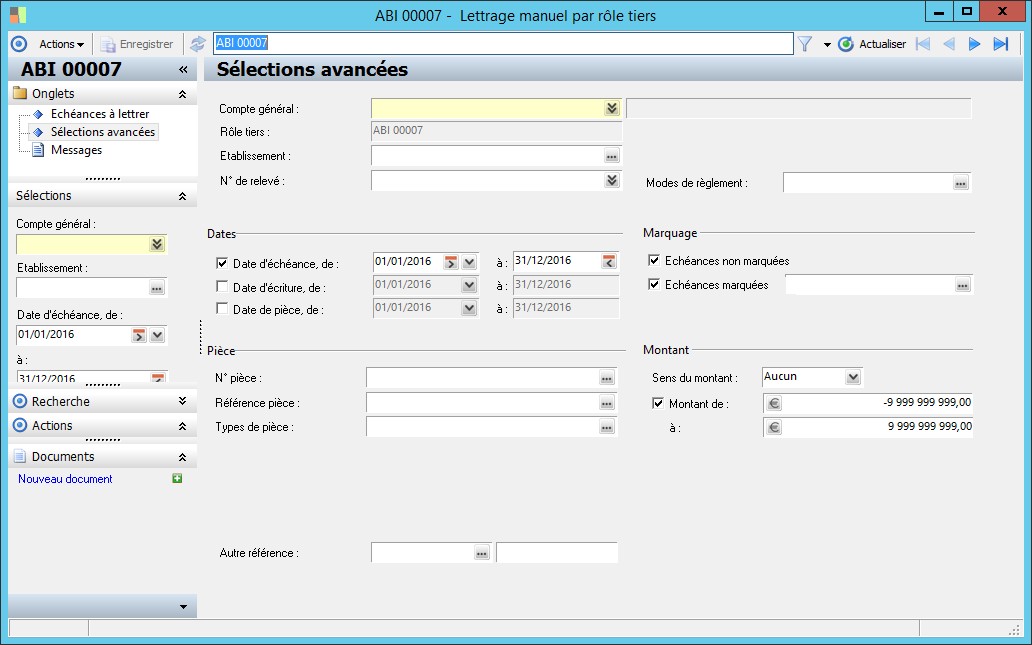Go to first record arrow
This screenshot has height=645, width=1032.
[923, 44]
